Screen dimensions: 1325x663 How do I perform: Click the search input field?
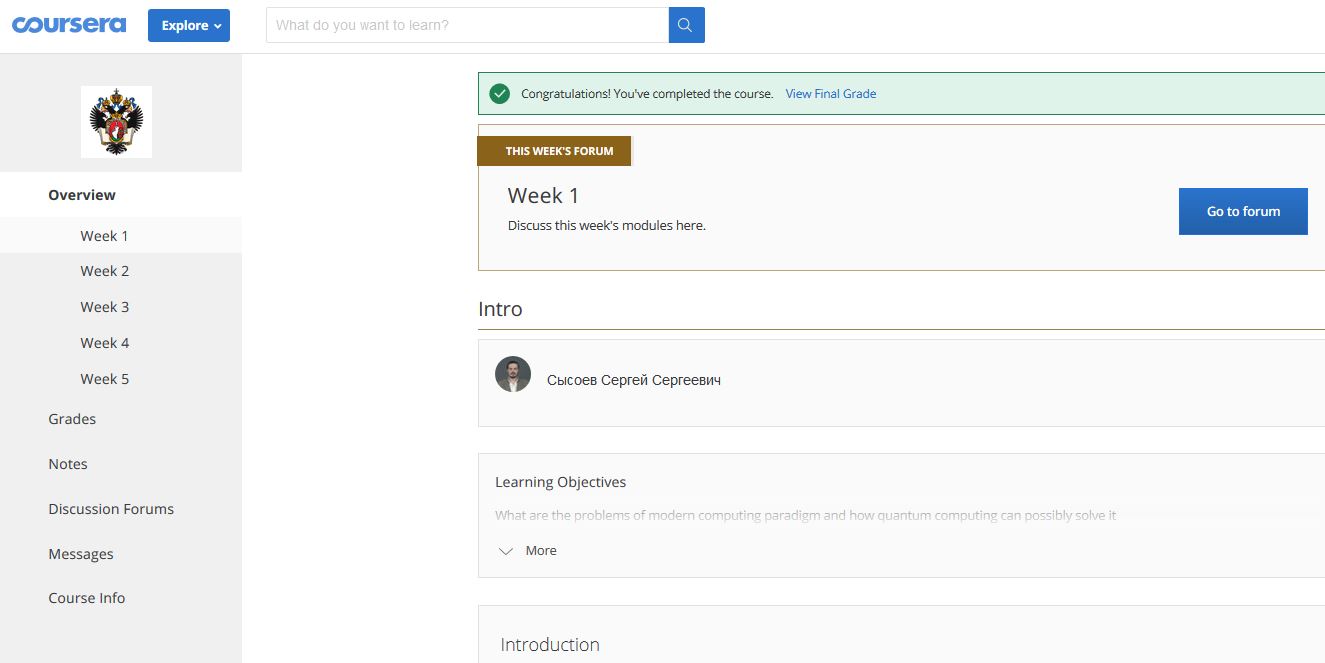[467, 25]
